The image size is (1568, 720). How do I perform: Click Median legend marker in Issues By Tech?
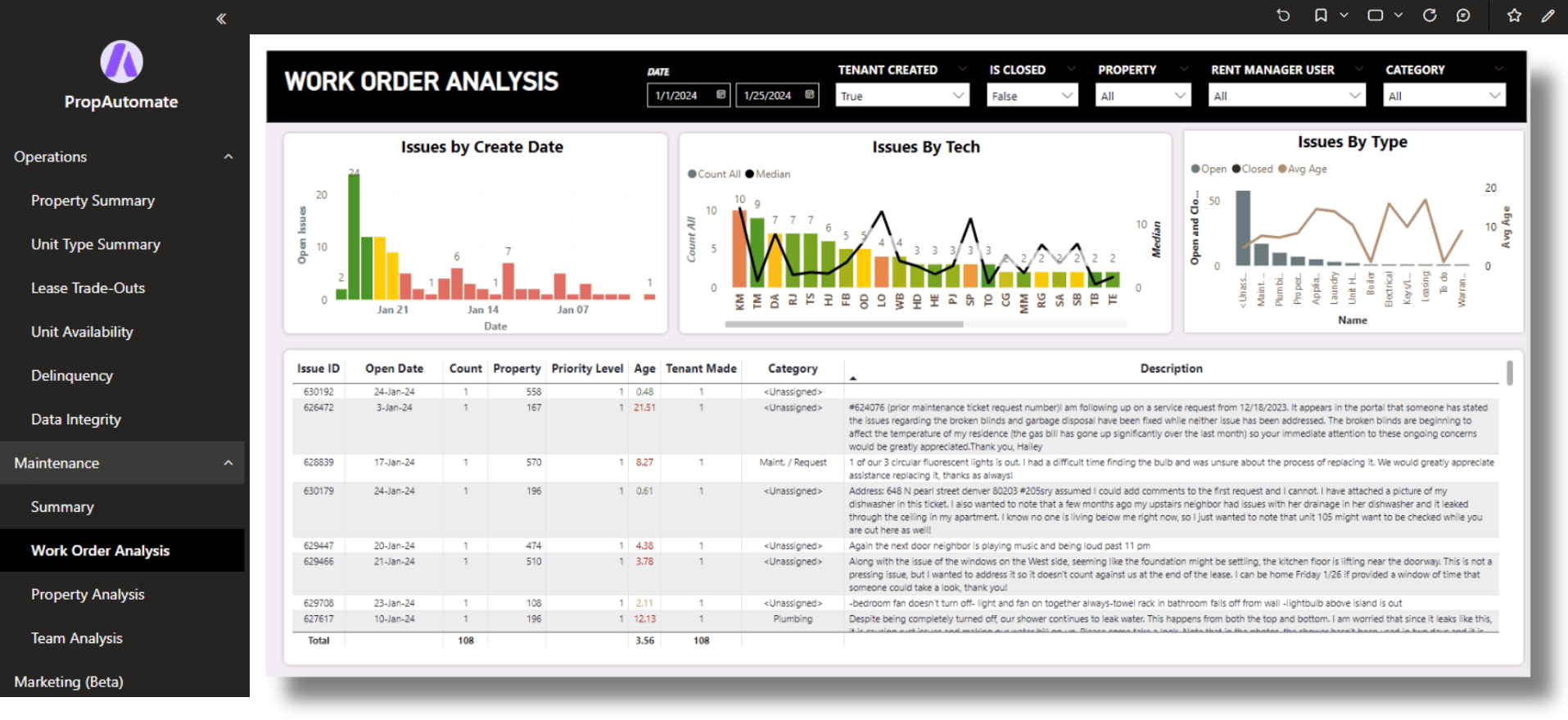pos(749,174)
